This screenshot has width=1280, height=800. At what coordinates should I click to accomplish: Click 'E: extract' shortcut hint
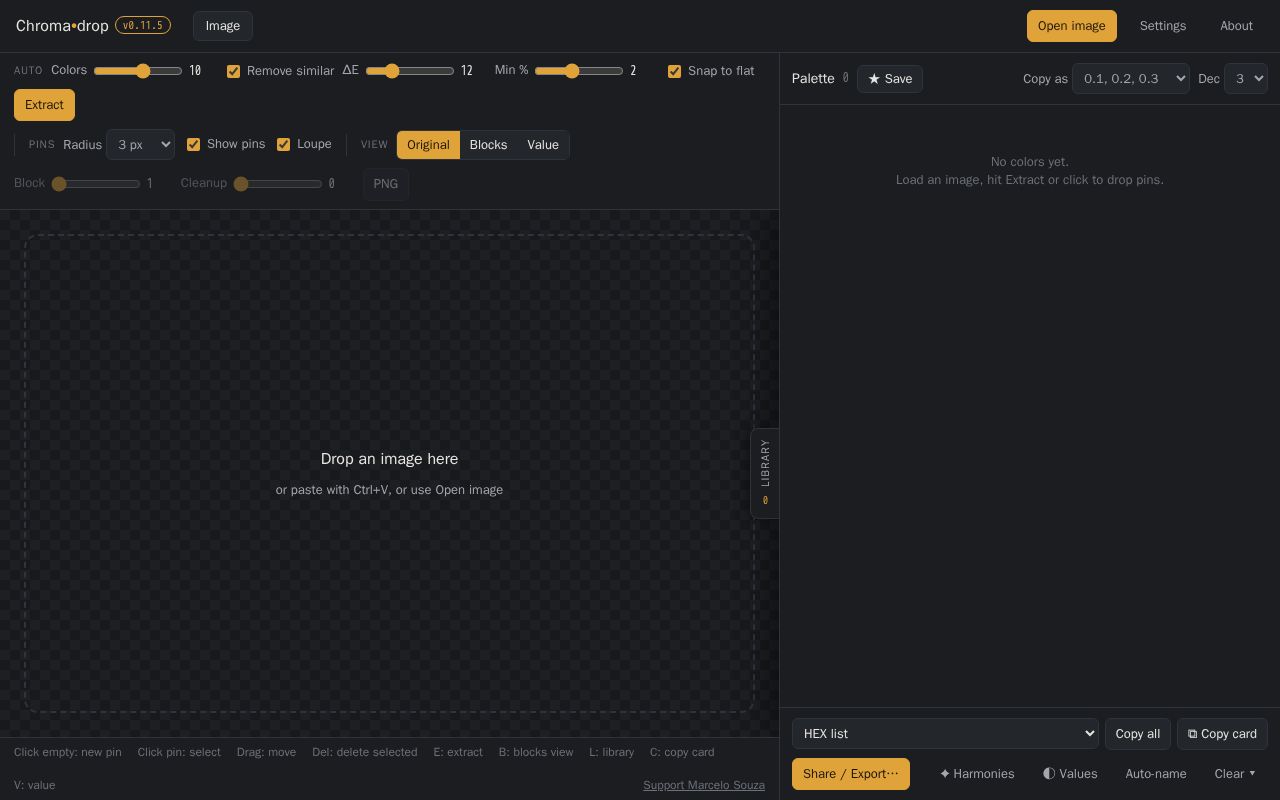(458, 752)
